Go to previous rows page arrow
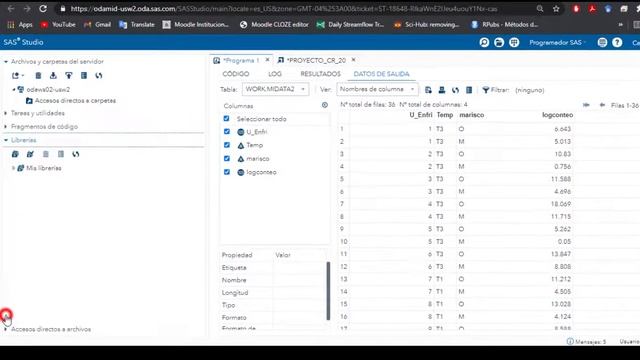640x360 pixels. 602,105
